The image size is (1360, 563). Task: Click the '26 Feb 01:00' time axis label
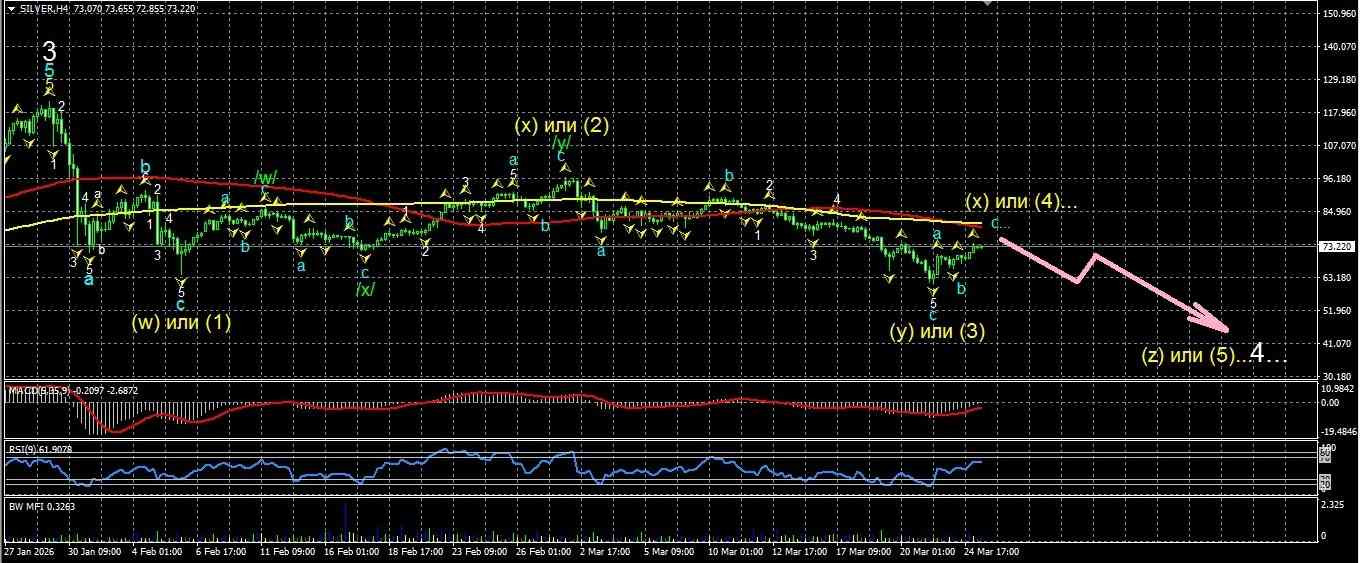[x=544, y=551]
